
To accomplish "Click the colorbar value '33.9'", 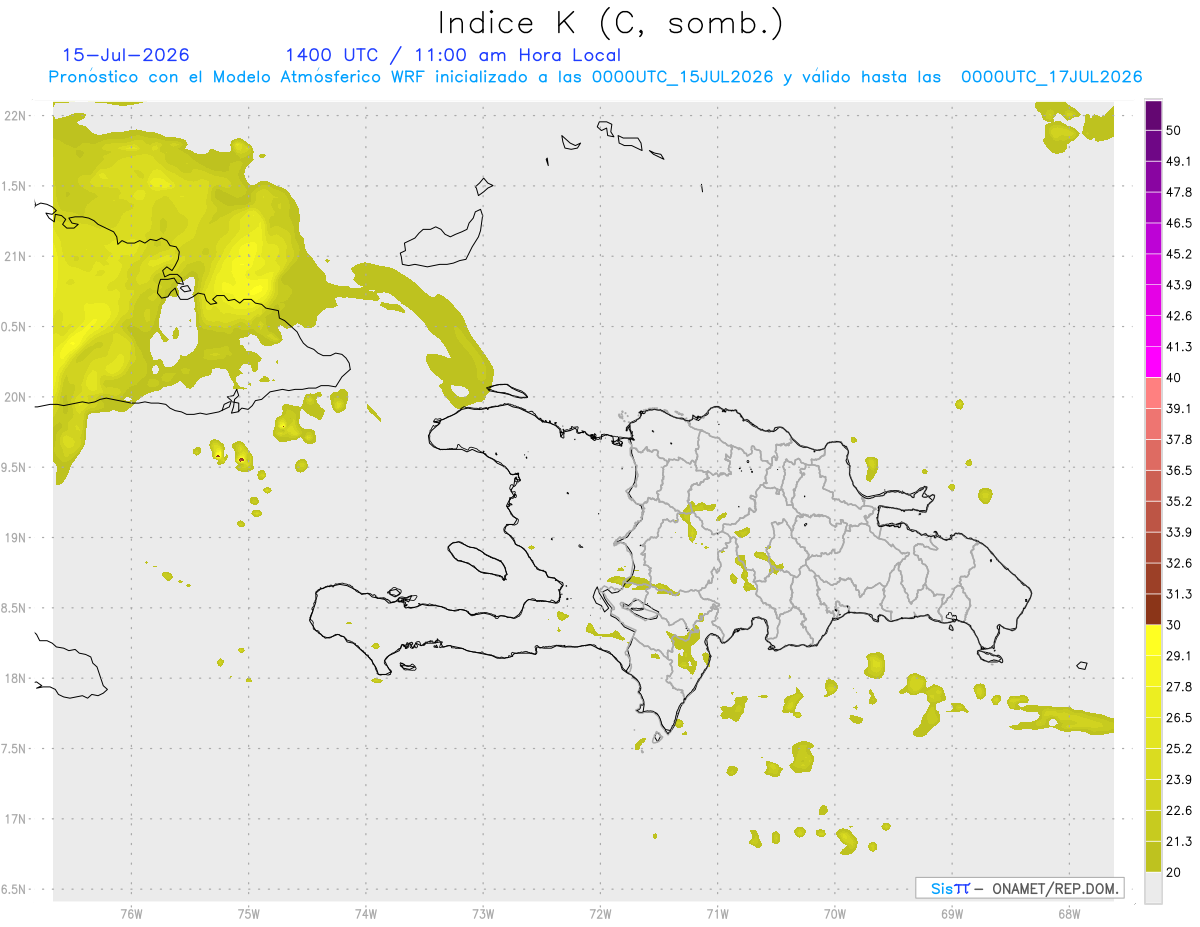I will 1179,532.
